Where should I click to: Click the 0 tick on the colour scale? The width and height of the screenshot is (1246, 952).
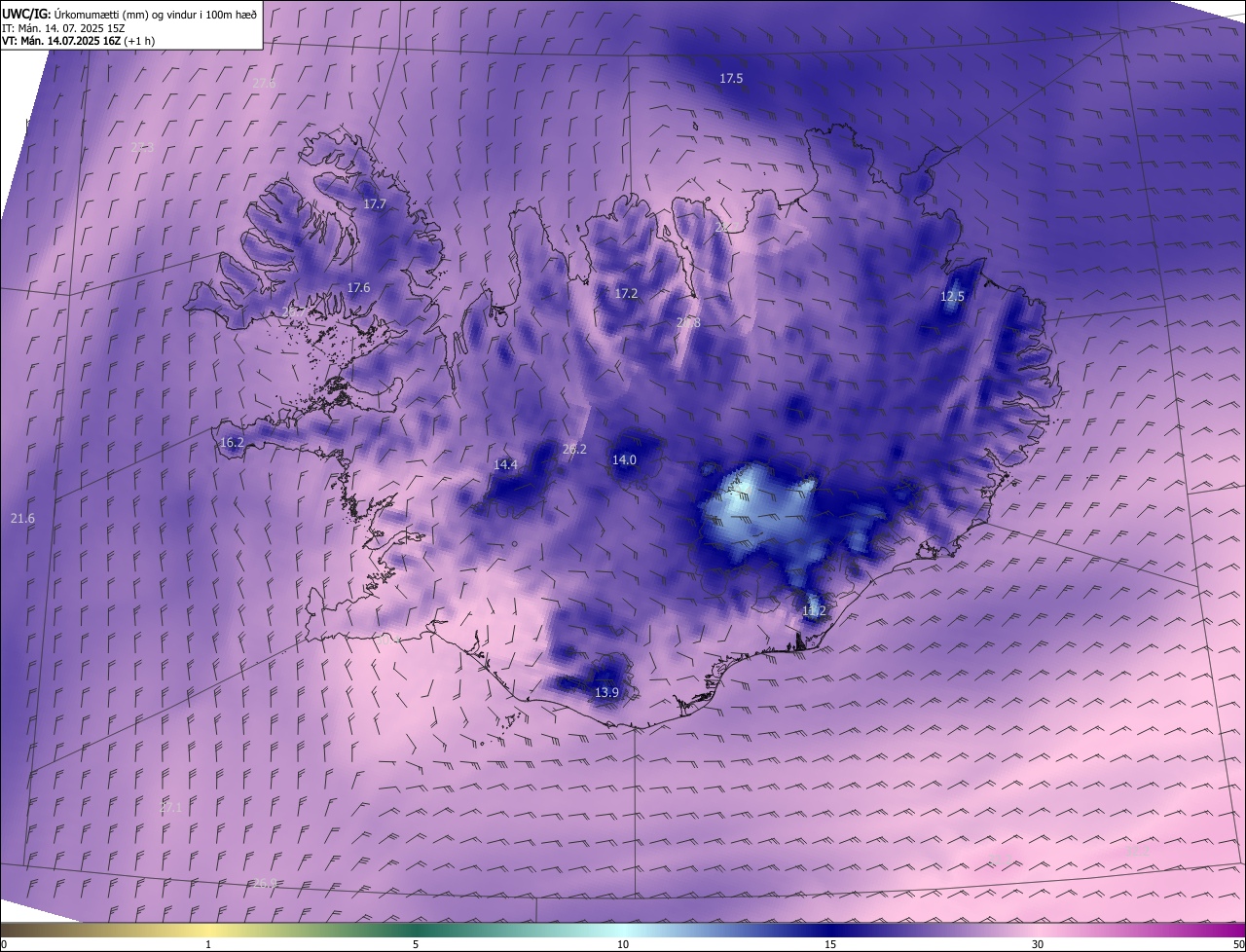click(x=4, y=944)
